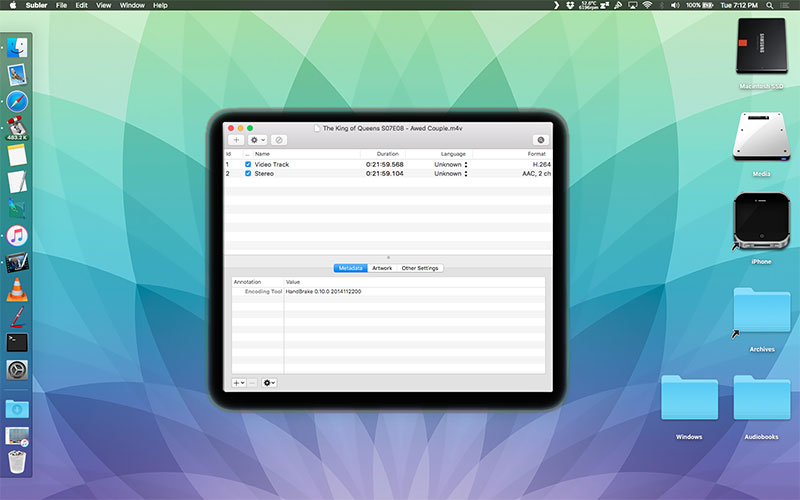Click the volume icon in menu bar
The height and width of the screenshot is (500, 800).
click(x=675, y=5)
